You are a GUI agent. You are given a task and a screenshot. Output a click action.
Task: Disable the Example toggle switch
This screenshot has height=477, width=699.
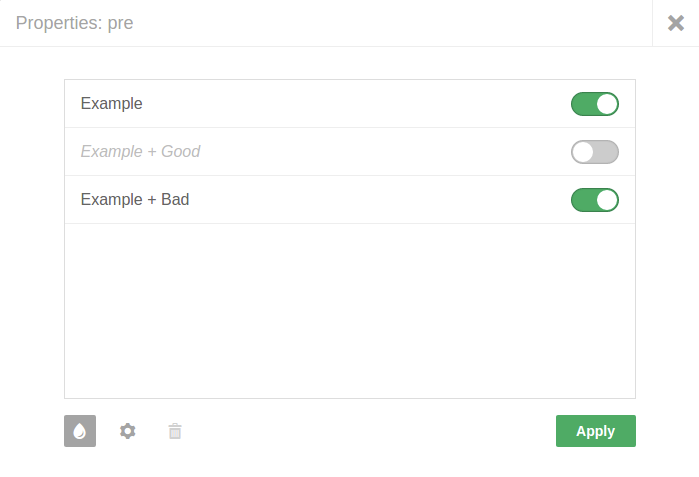[x=594, y=104]
